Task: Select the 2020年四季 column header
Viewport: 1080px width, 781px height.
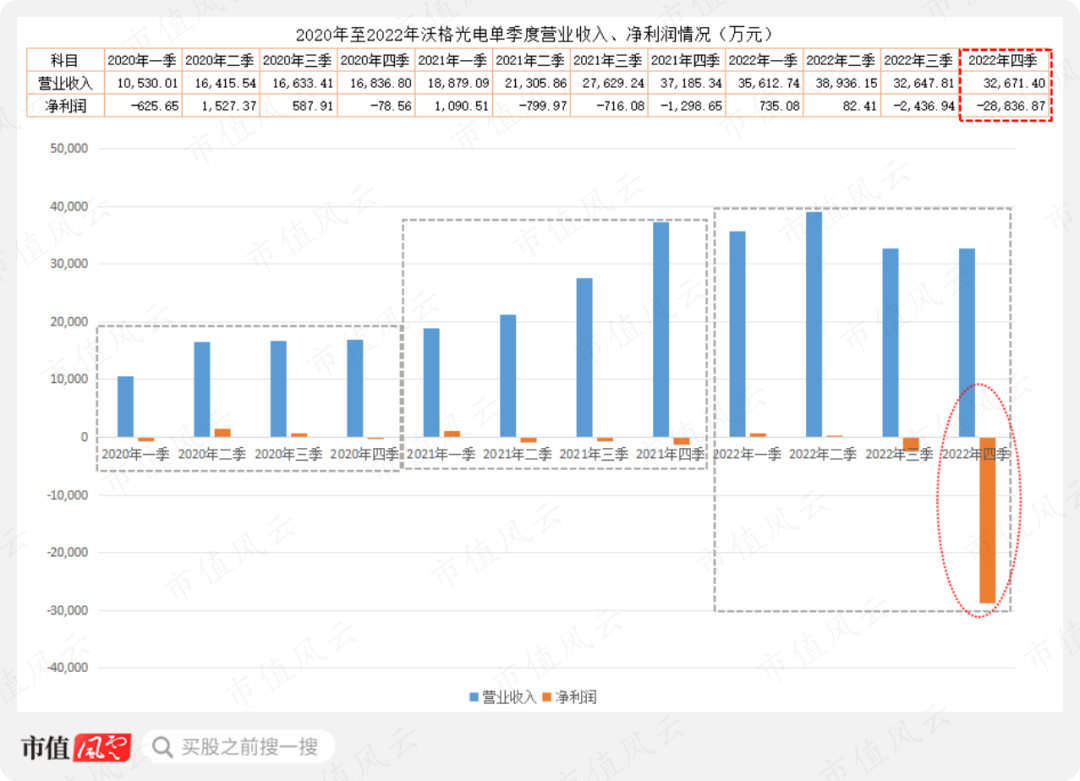Action: (x=376, y=60)
